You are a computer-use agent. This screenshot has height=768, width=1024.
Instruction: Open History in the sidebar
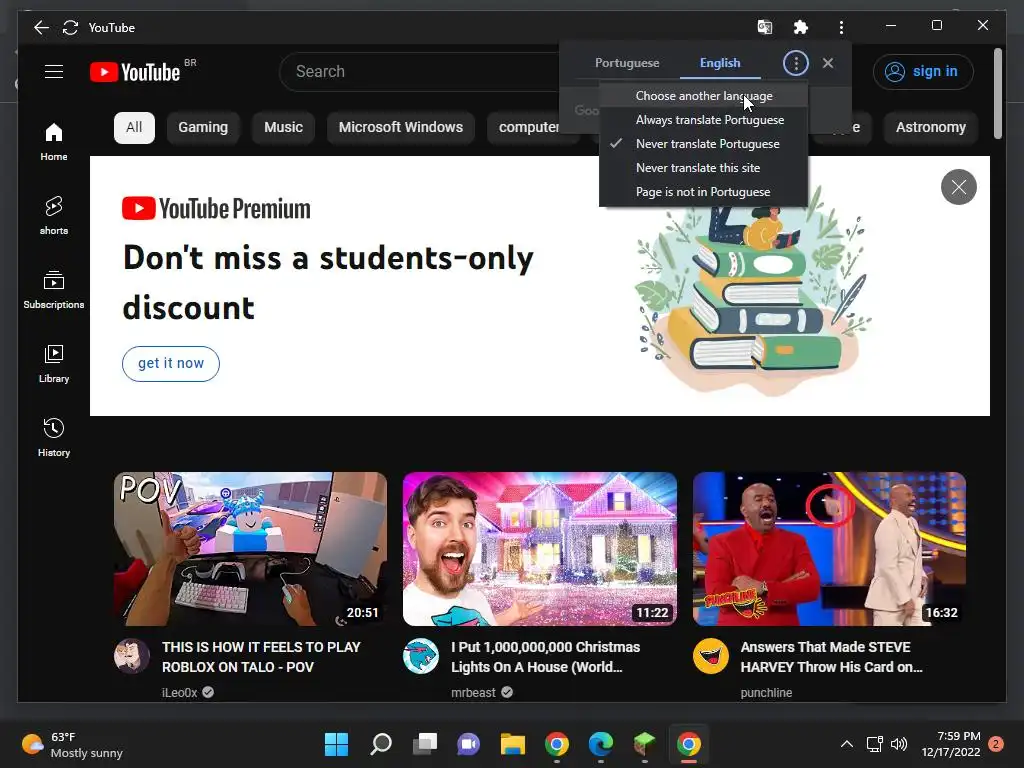(x=54, y=437)
